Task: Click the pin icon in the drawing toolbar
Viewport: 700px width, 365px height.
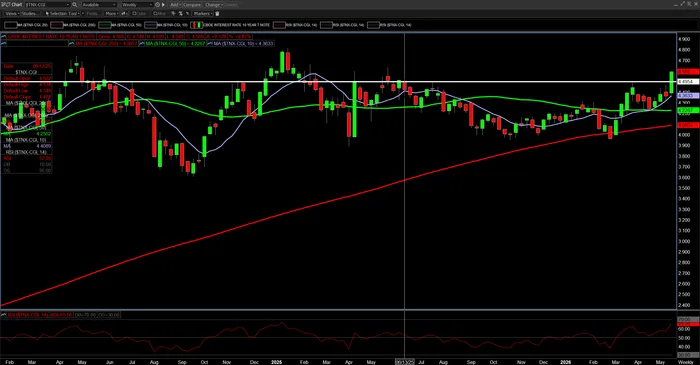Action: (174, 14)
